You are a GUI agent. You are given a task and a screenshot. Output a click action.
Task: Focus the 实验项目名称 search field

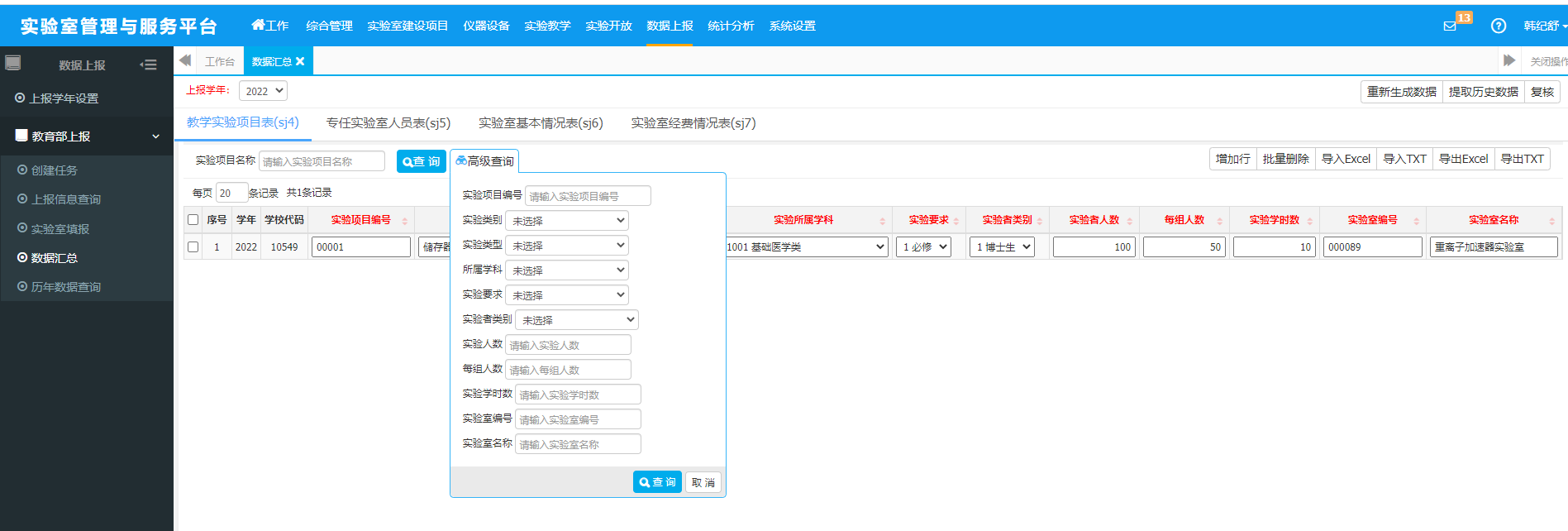(322, 161)
